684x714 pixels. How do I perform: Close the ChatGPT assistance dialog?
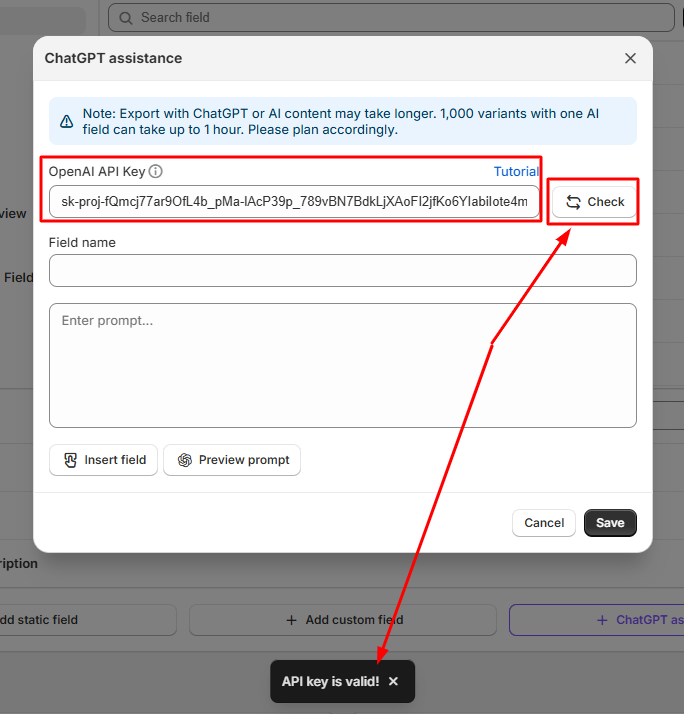tap(630, 58)
